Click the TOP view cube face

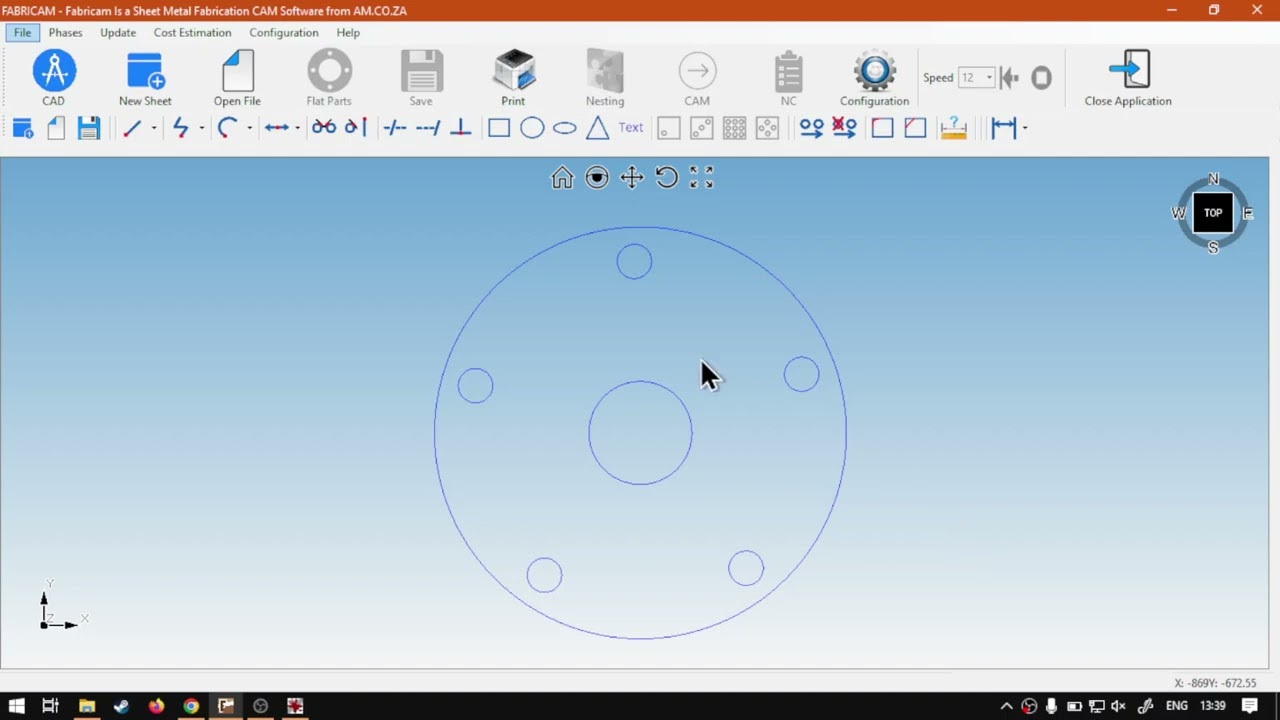click(1213, 213)
